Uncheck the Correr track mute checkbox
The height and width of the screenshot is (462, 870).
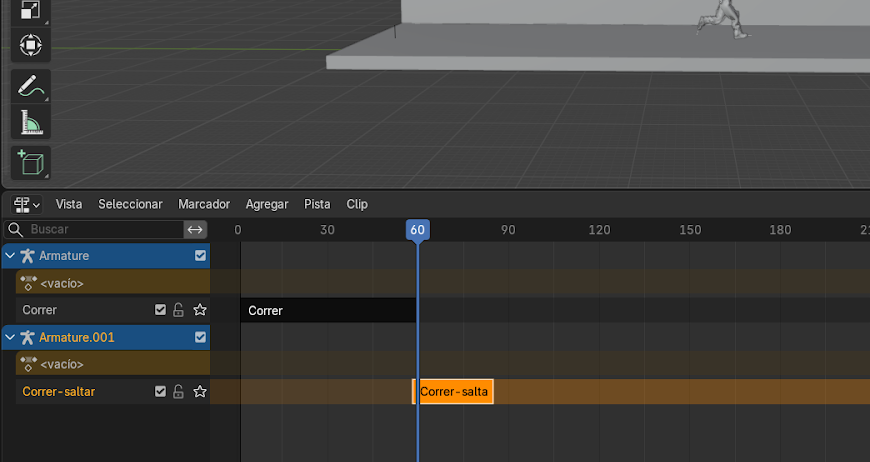(160, 310)
